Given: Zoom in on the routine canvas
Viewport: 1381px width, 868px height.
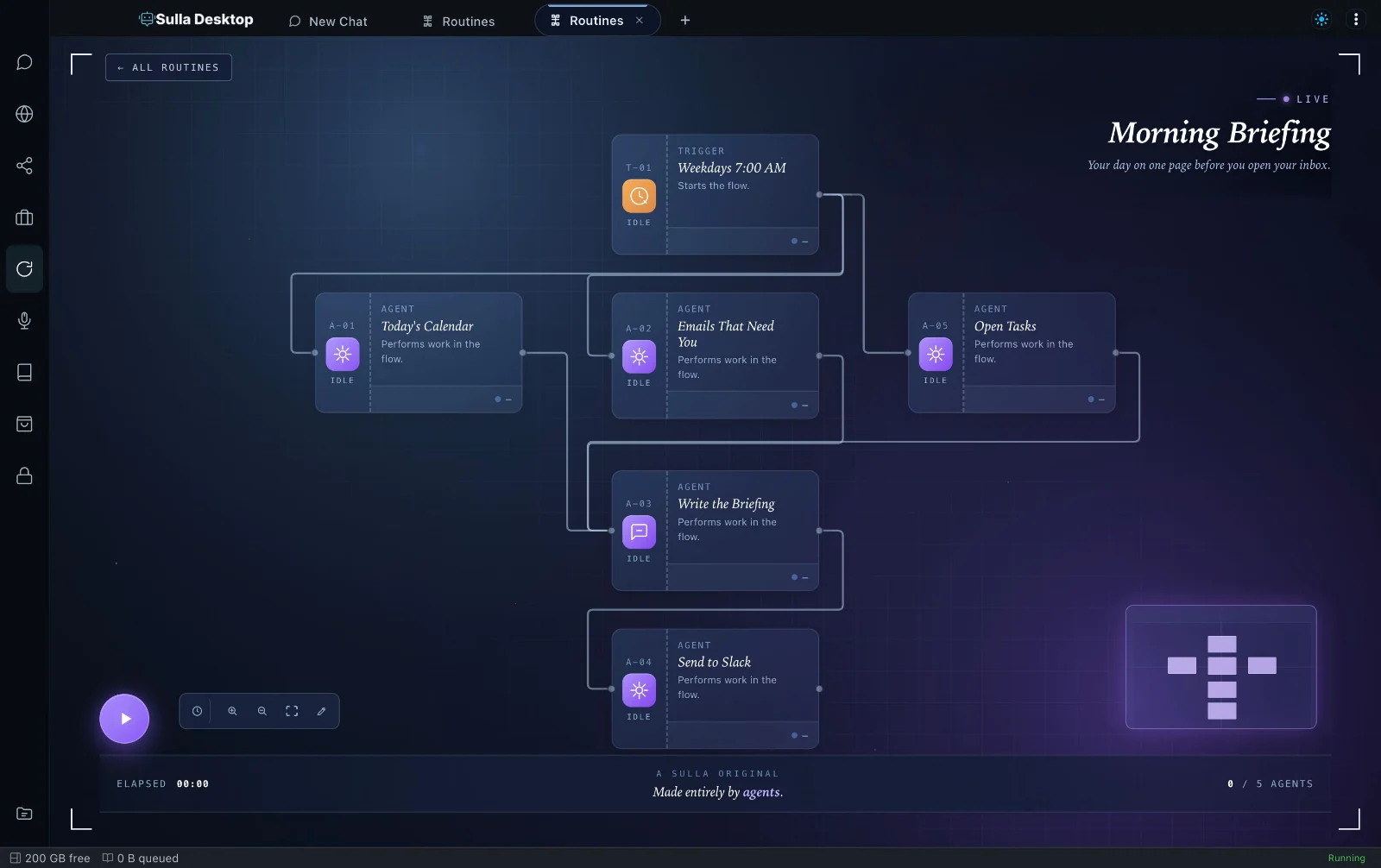Looking at the screenshot, I should (x=232, y=711).
